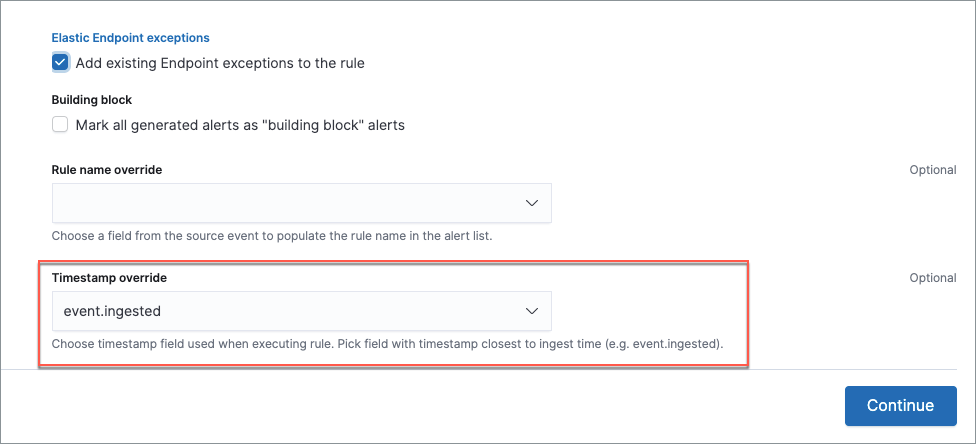The image size is (976, 444).
Task: Click the Elastic Endpoint exceptions heading
Action: coord(130,38)
